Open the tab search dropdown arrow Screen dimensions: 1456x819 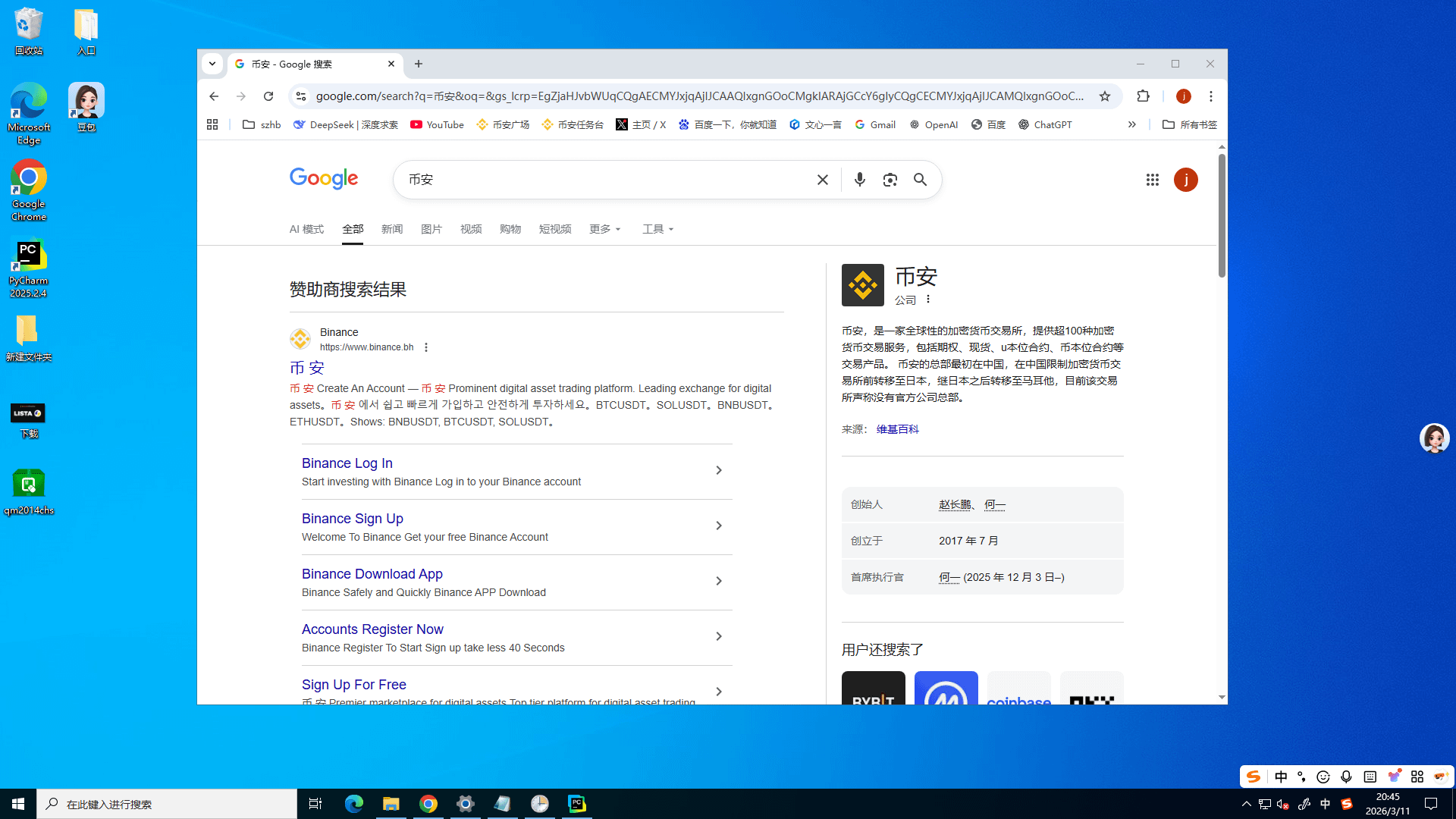coord(212,64)
